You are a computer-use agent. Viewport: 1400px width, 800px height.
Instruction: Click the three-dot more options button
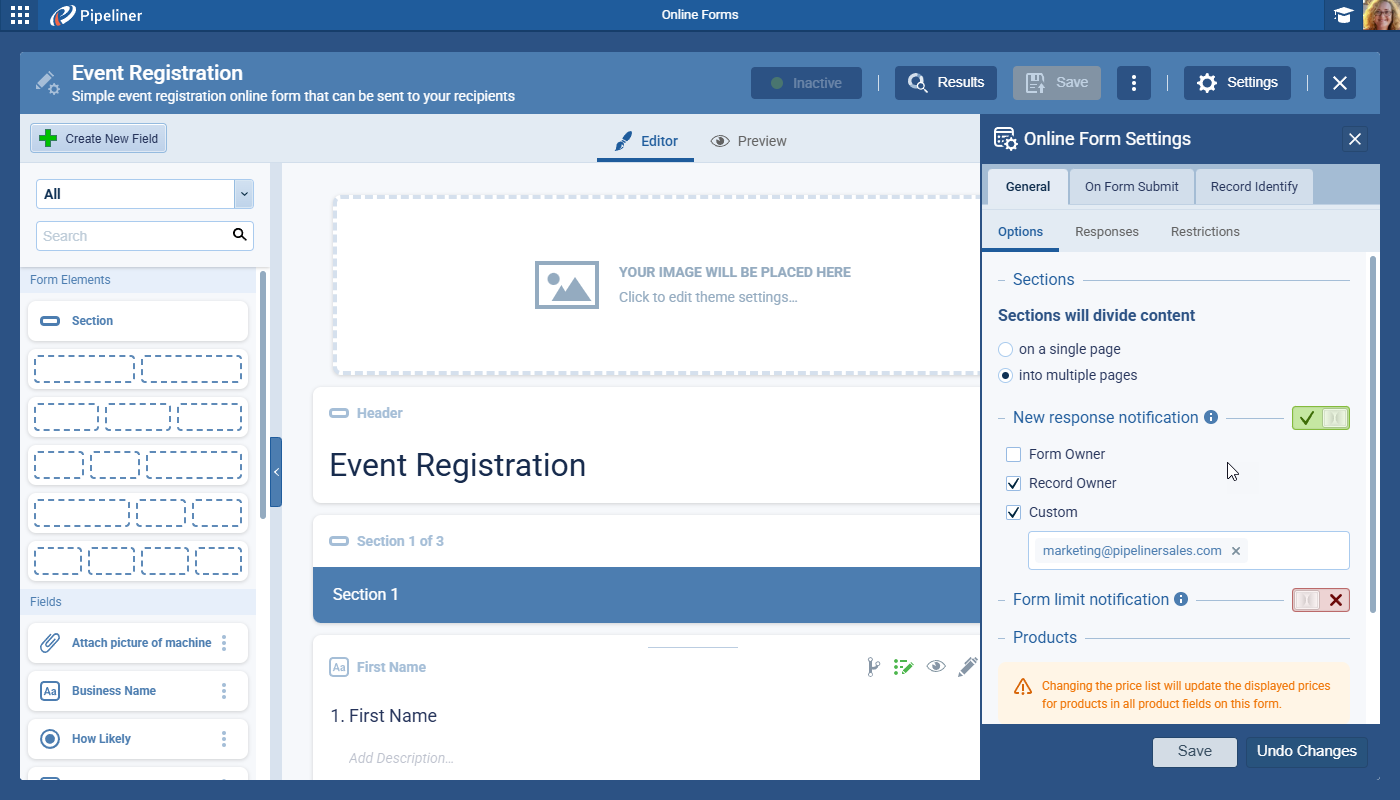pos(1133,83)
